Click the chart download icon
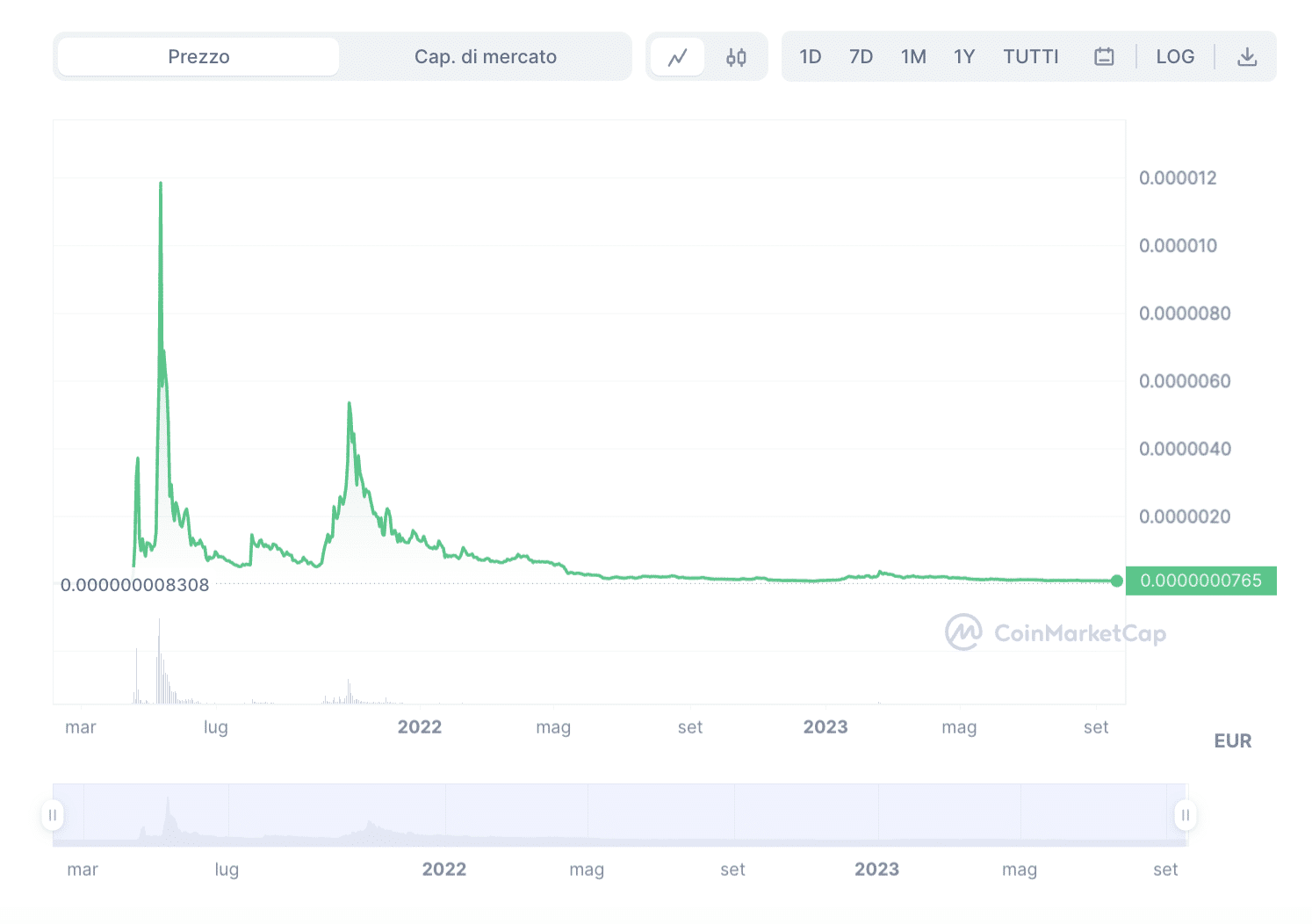Screen dimensions: 1312x924 click(x=1247, y=56)
